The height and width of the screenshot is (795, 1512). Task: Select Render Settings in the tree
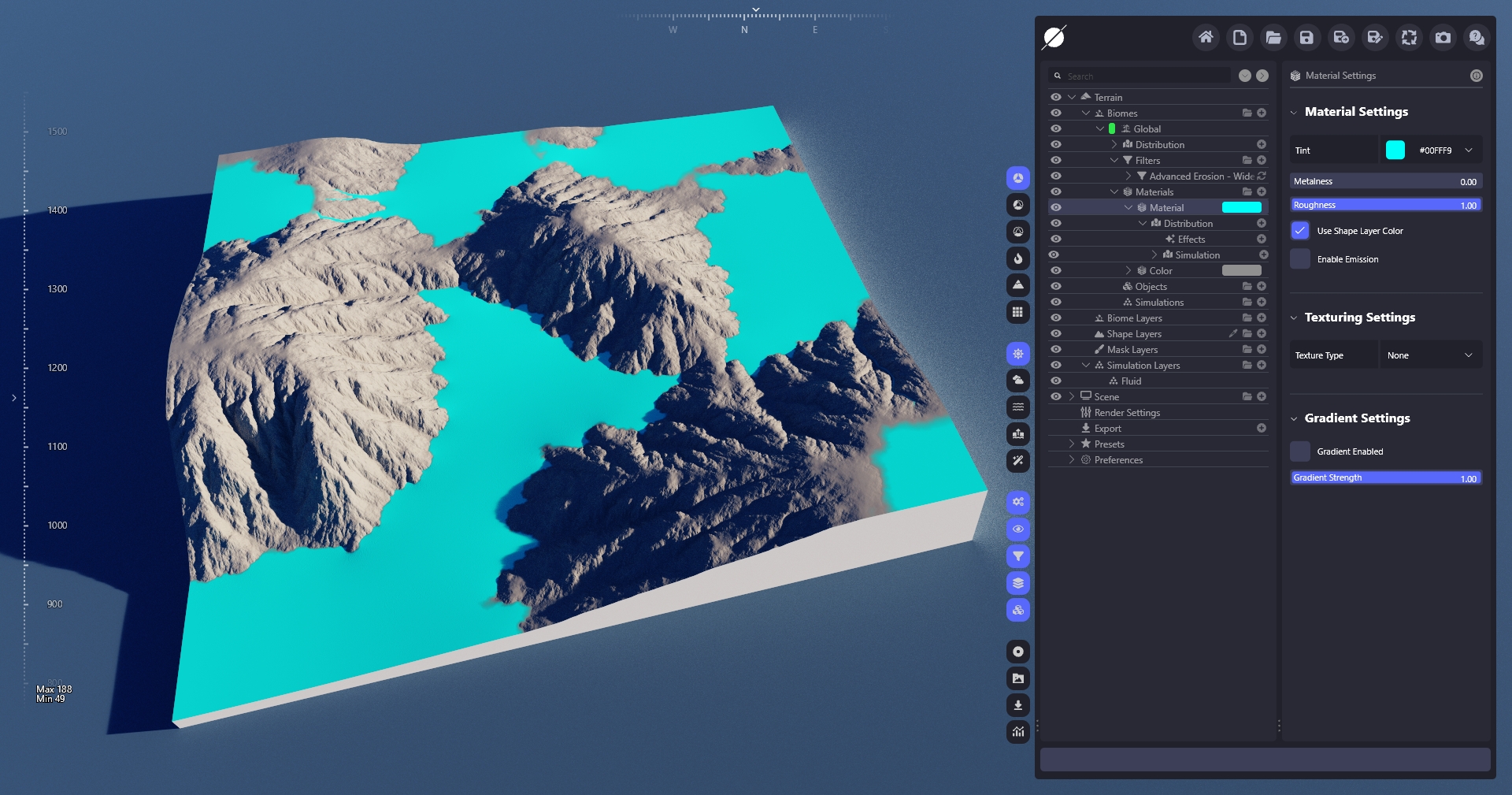pyautogui.click(x=1127, y=412)
